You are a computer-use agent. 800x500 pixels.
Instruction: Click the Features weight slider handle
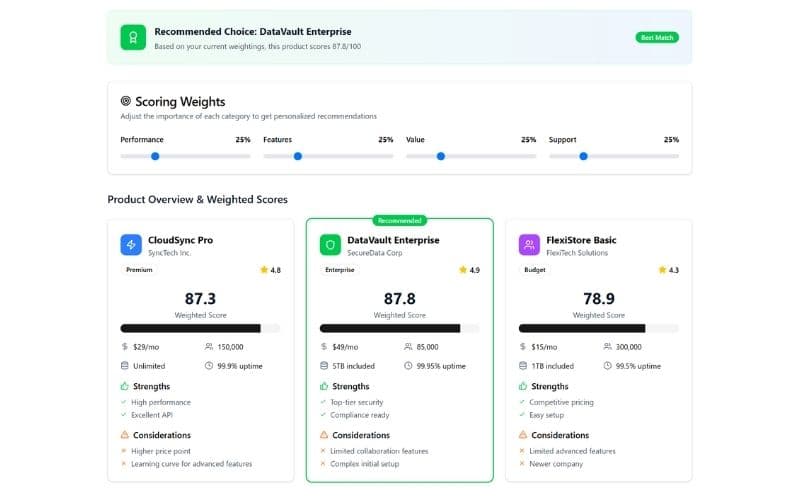coord(297,156)
